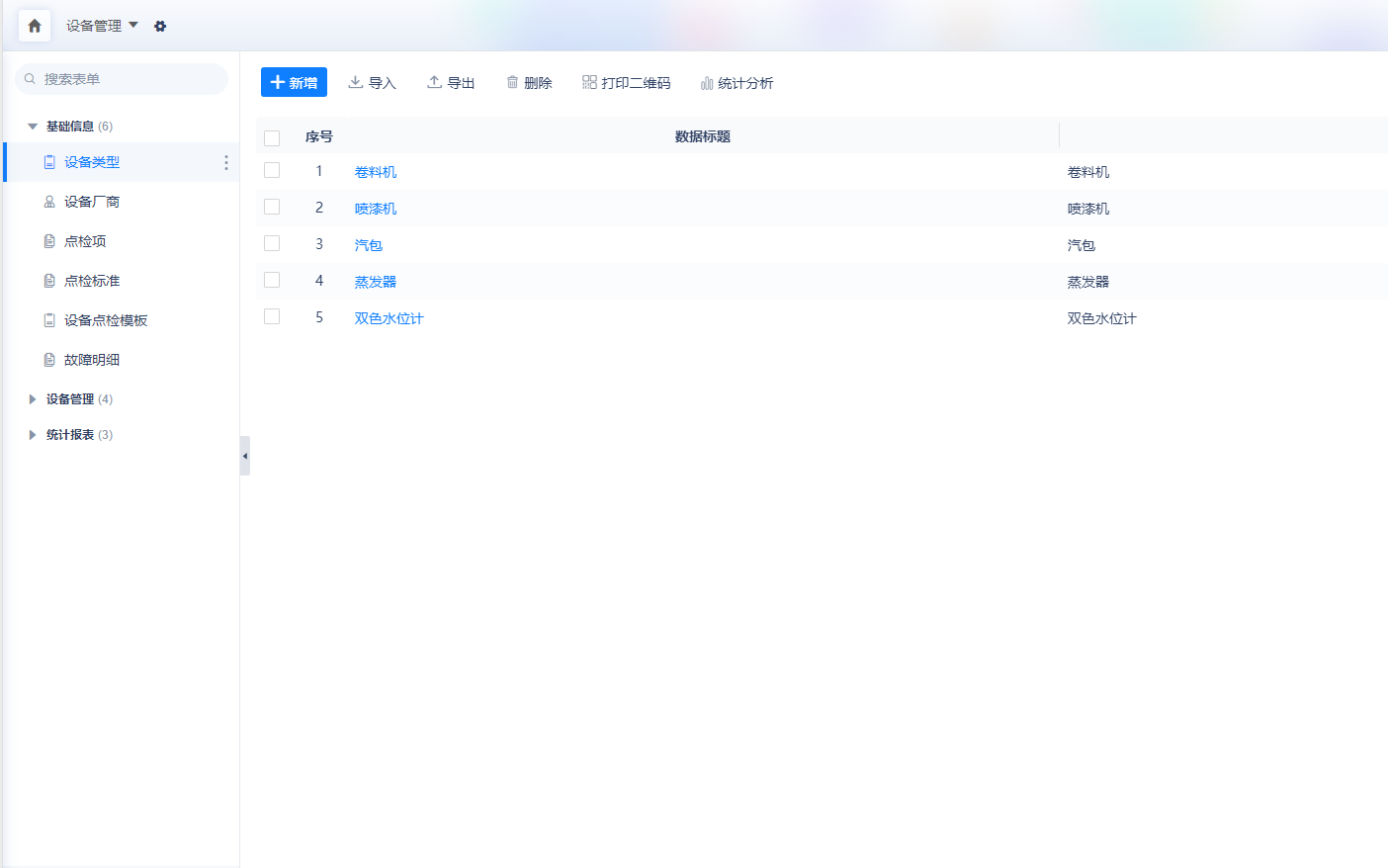Select the 设备类型 form icon
The width and height of the screenshot is (1388, 868).
(49, 162)
